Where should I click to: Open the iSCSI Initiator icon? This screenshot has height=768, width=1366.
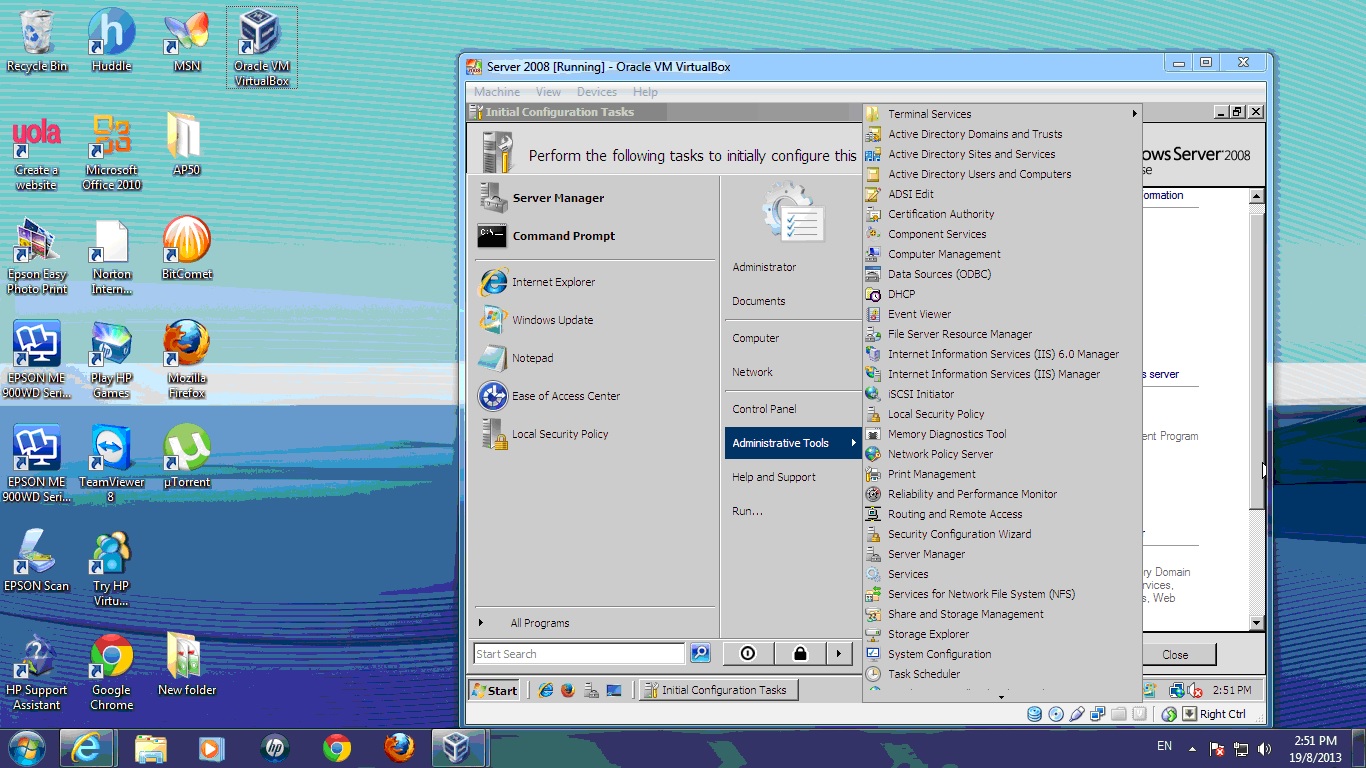[873, 394]
